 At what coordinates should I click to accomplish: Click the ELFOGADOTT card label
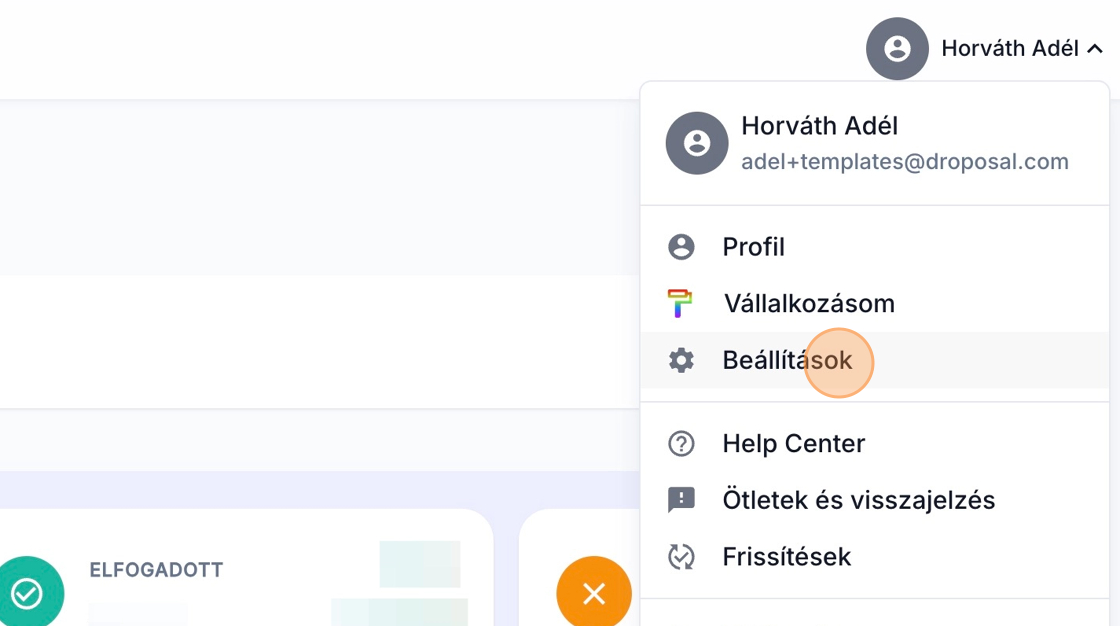click(x=156, y=570)
